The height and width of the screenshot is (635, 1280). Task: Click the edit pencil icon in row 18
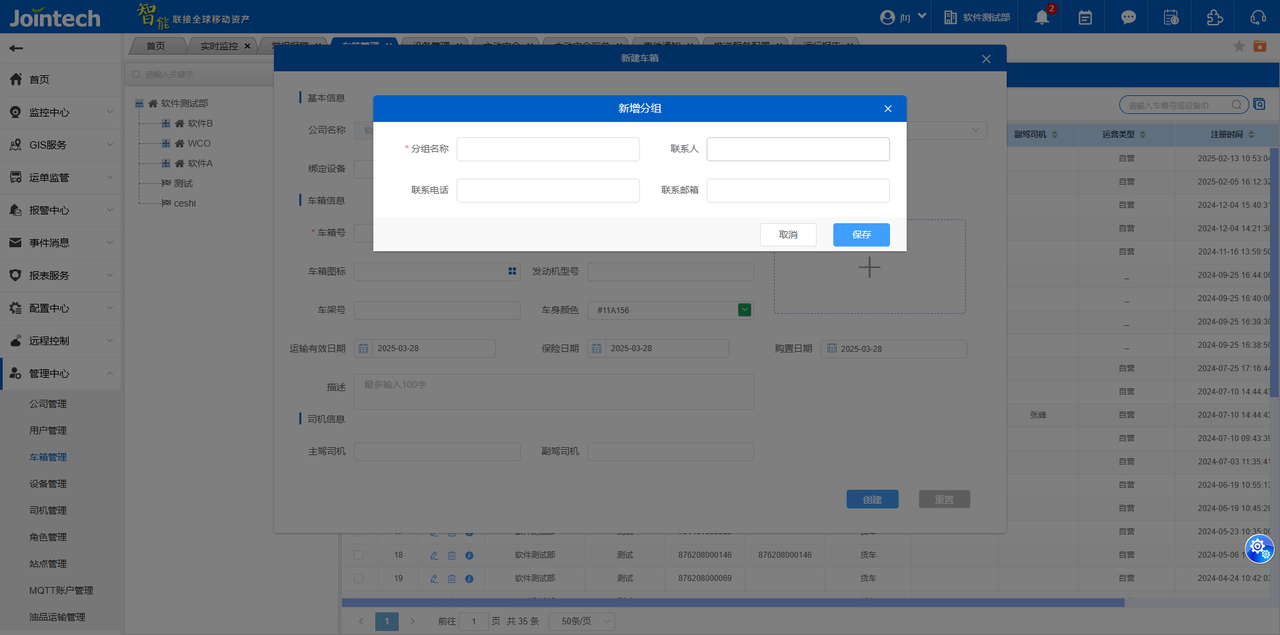(x=434, y=555)
